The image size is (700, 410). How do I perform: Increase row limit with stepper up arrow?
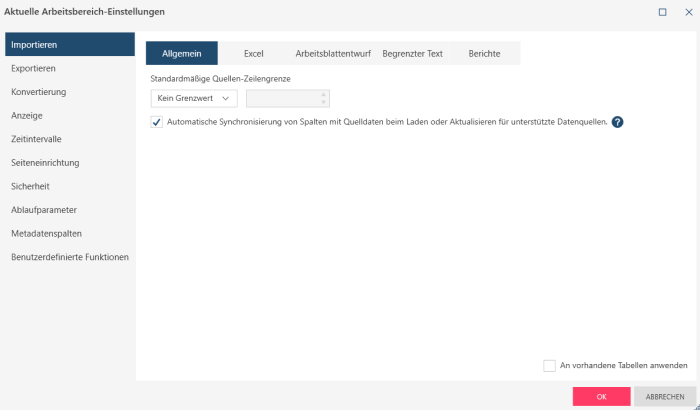pyautogui.click(x=323, y=94)
